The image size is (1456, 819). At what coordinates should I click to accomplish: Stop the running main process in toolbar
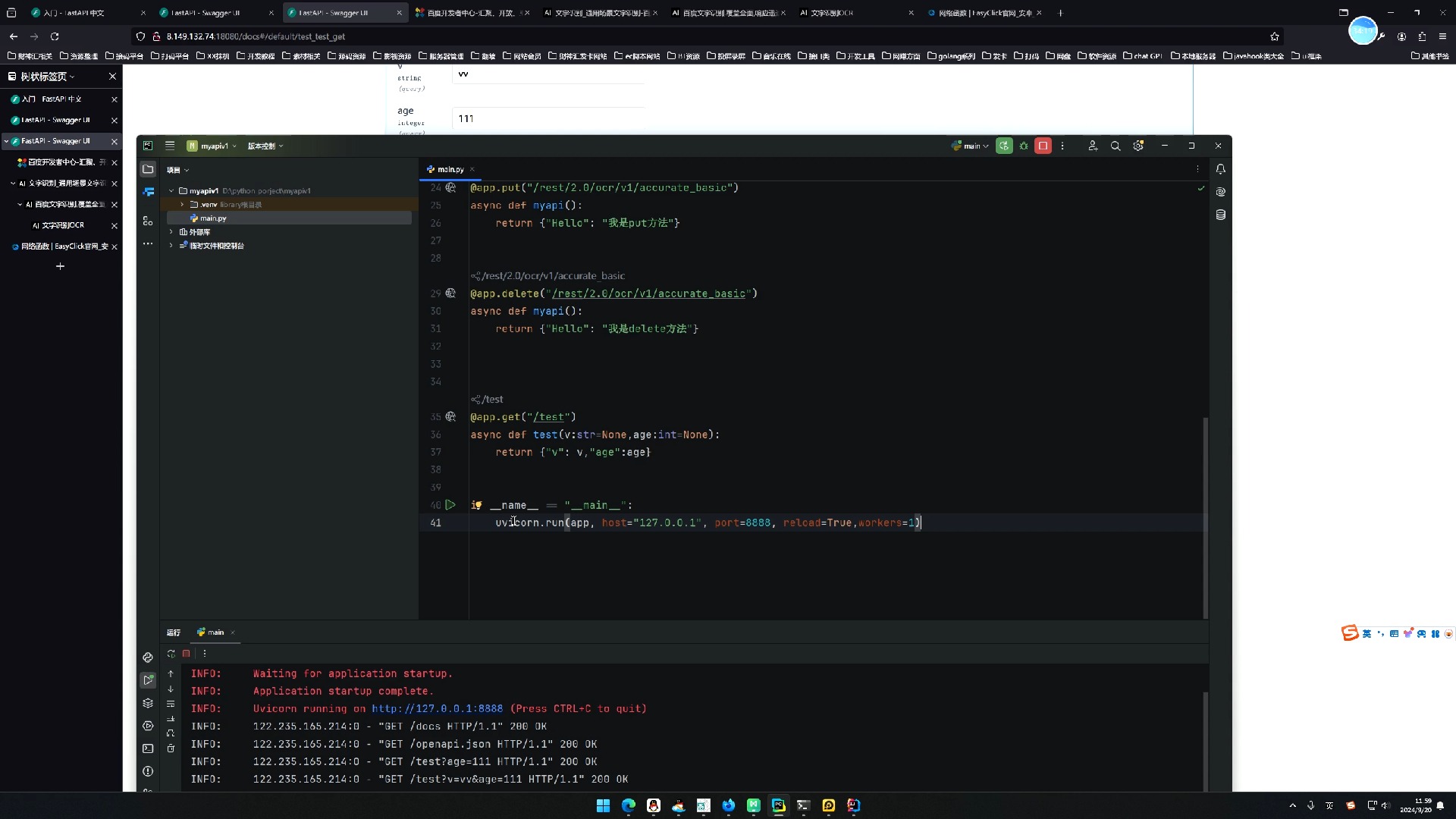click(x=1043, y=146)
